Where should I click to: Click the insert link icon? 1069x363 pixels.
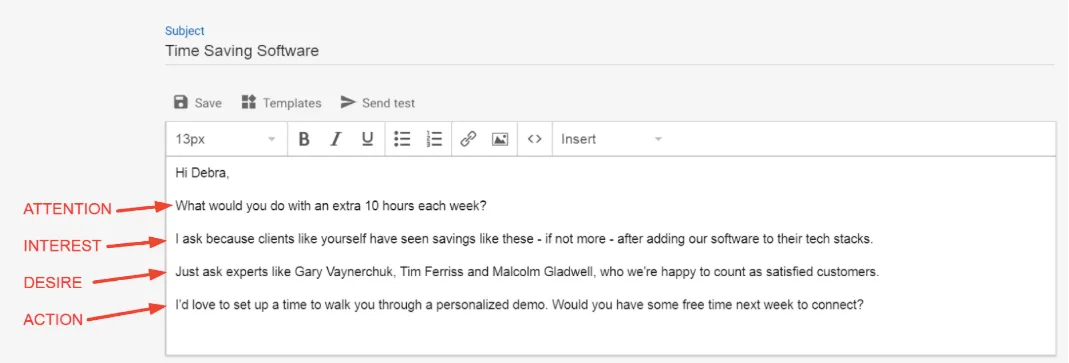(468, 139)
